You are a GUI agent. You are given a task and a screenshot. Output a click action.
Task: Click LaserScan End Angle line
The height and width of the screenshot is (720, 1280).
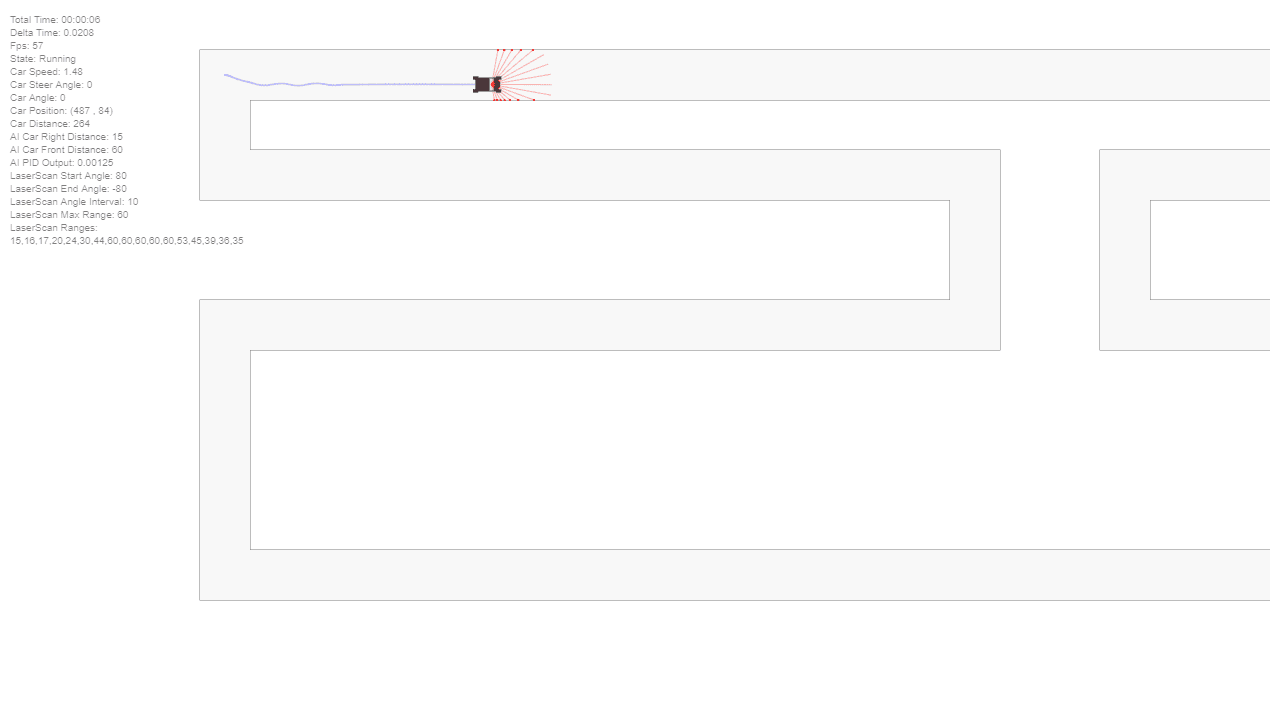[x=68, y=189]
